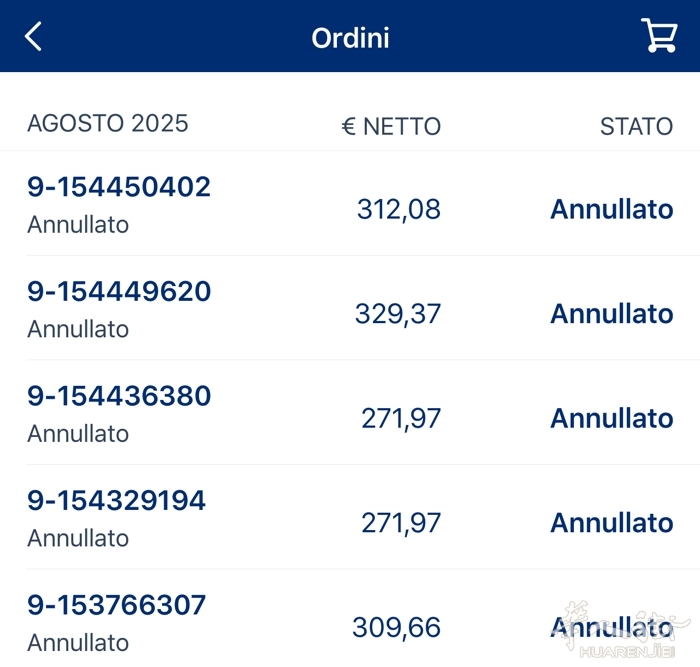
Task: Click the STATO column header
Action: (x=637, y=126)
